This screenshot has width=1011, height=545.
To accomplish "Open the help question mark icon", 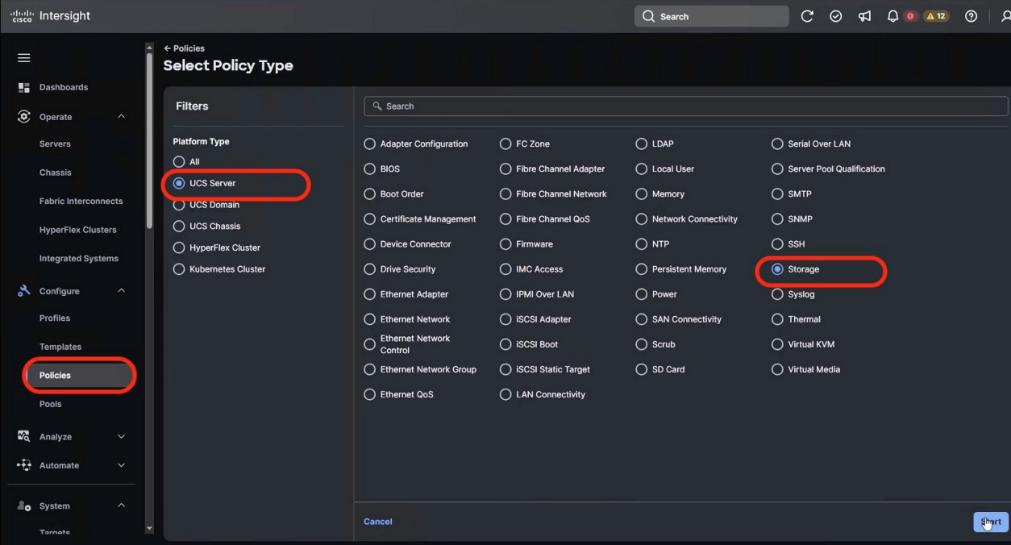I will point(971,16).
